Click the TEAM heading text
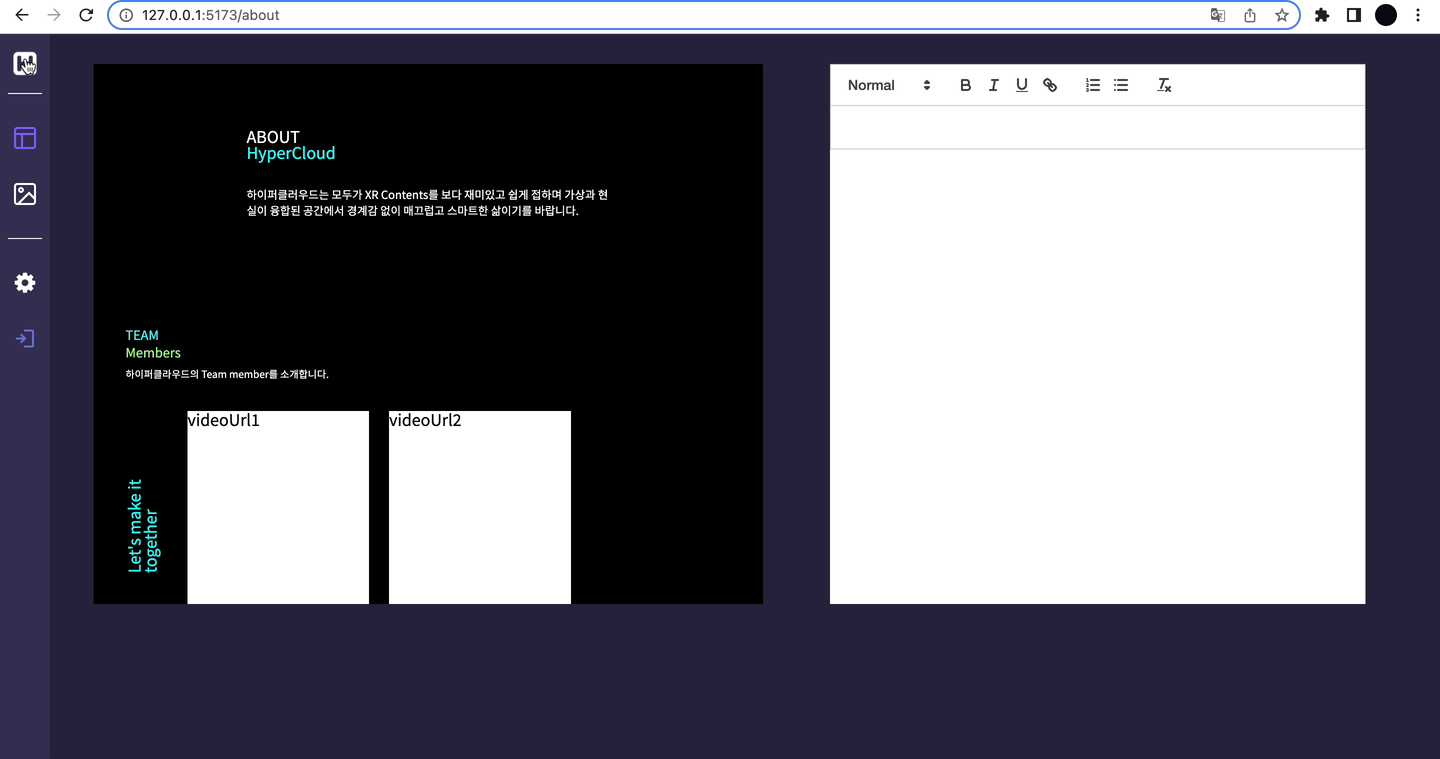 click(142, 335)
